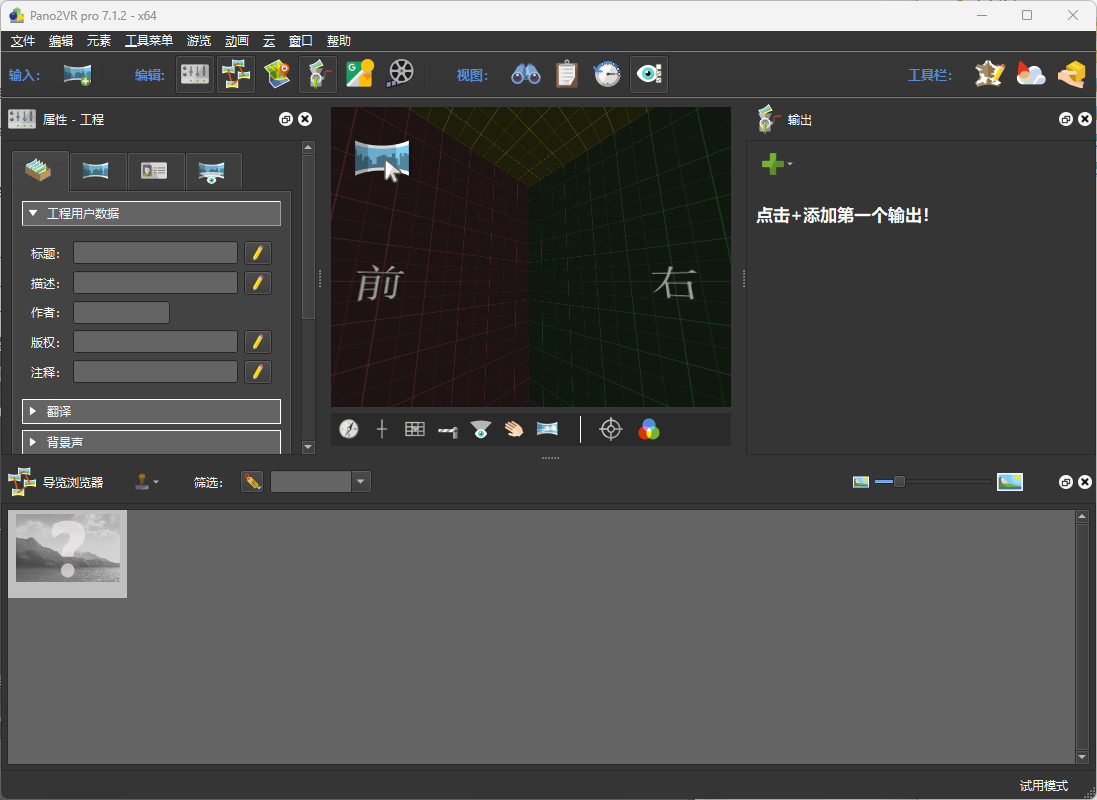
Task: Toggle the grid icon under the viewer
Action: click(x=414, y=429)
